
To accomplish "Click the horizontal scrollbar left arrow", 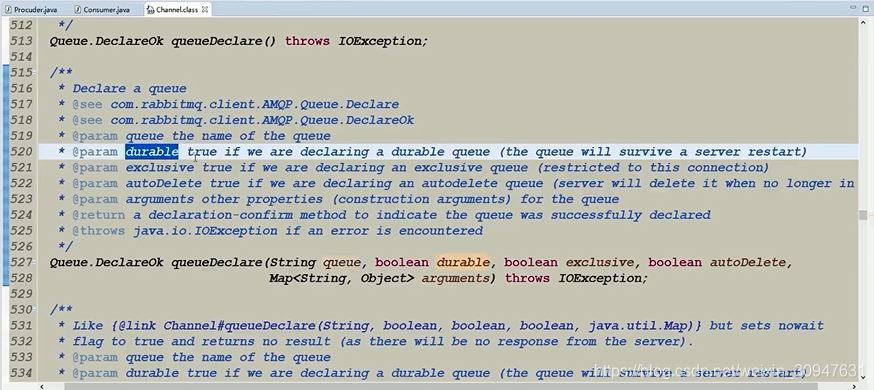I will coord(42,386).
